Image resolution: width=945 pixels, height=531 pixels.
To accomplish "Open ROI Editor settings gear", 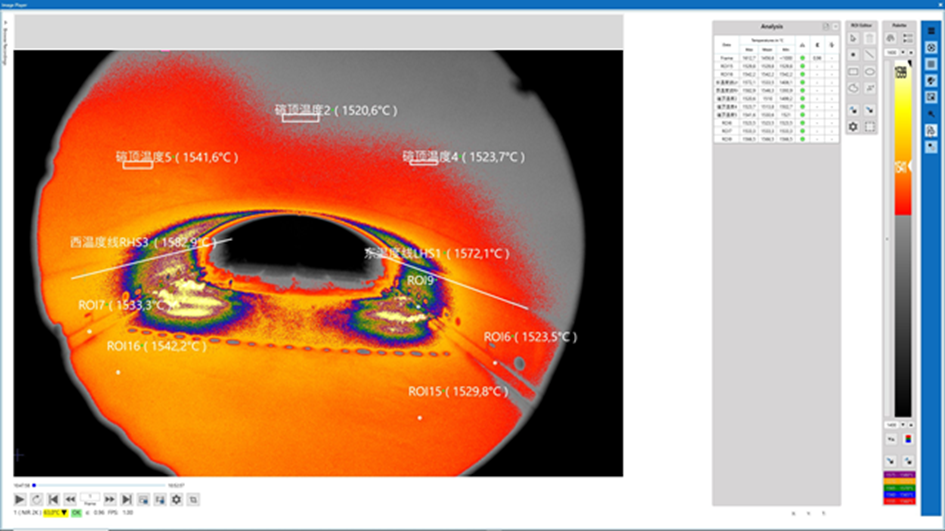I will point(853,127).
